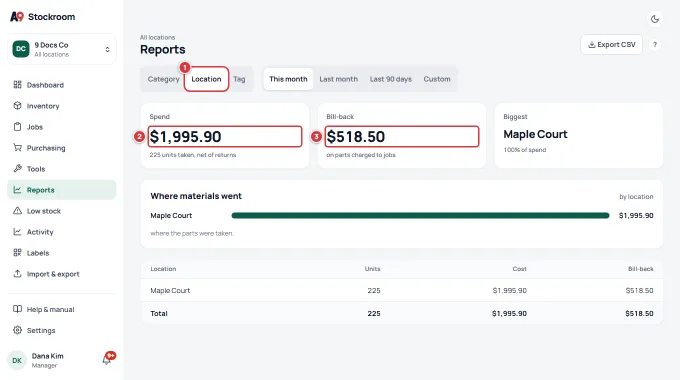Click the Import & export upload icon
Screen dimensions: 680x380
[17, 274]
